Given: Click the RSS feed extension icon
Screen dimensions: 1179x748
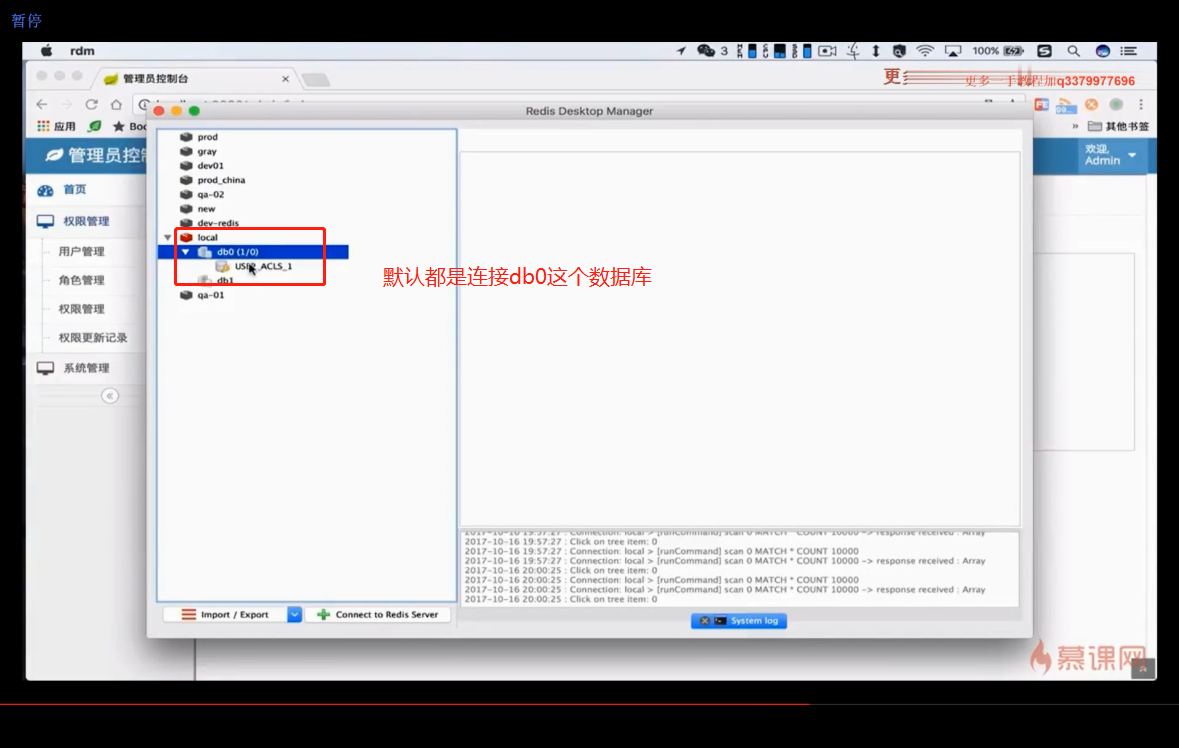Looking at the screenshot, I should pyautogui.click(x=1066, y=104).
